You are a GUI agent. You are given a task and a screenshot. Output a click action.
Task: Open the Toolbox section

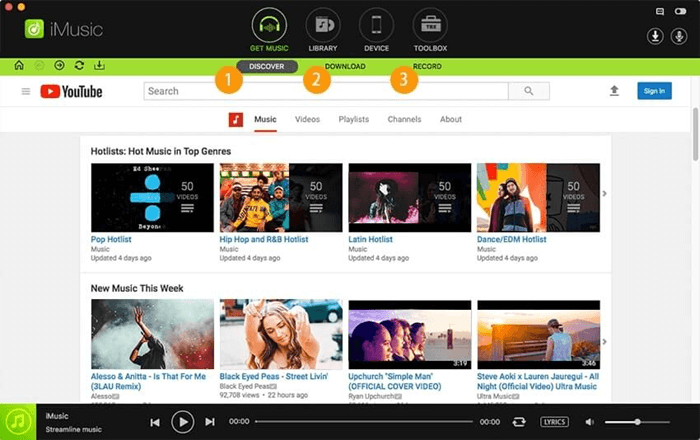coord(430,27)
